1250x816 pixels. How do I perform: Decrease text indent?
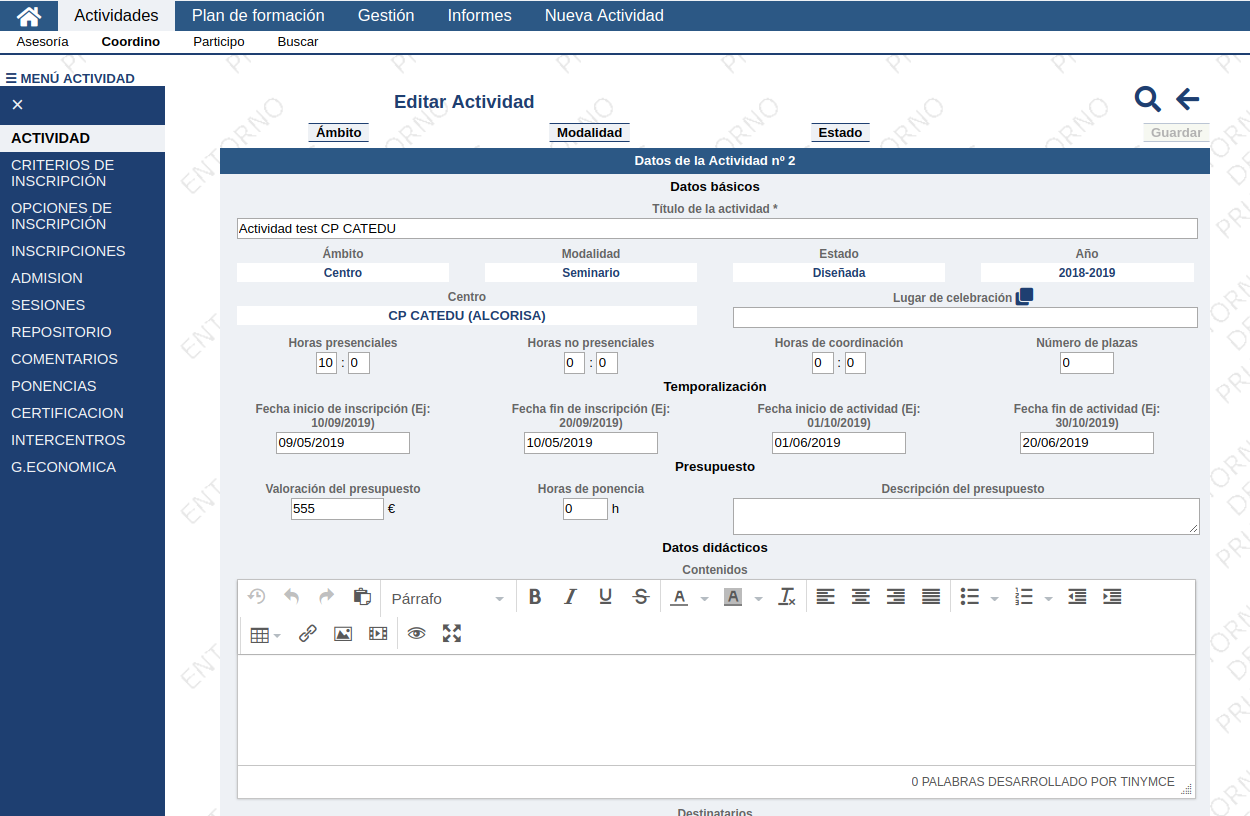1077,597
